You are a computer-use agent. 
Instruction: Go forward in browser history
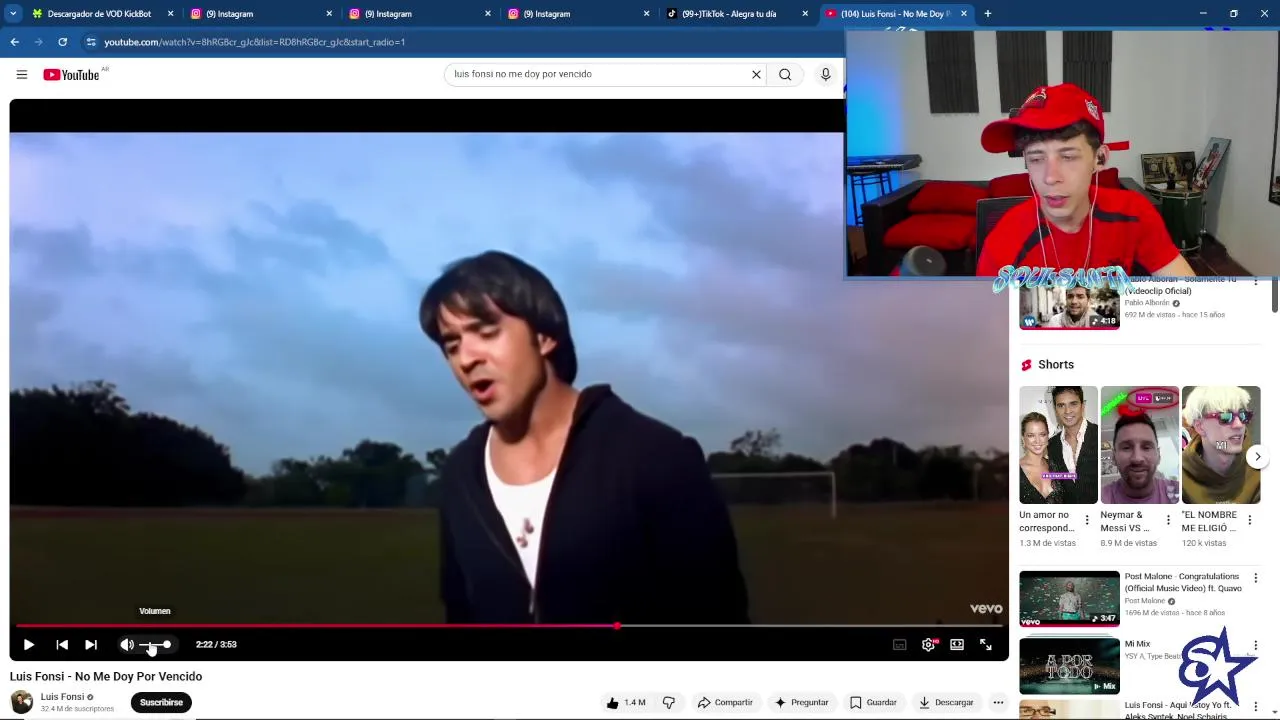click(38, 42)
